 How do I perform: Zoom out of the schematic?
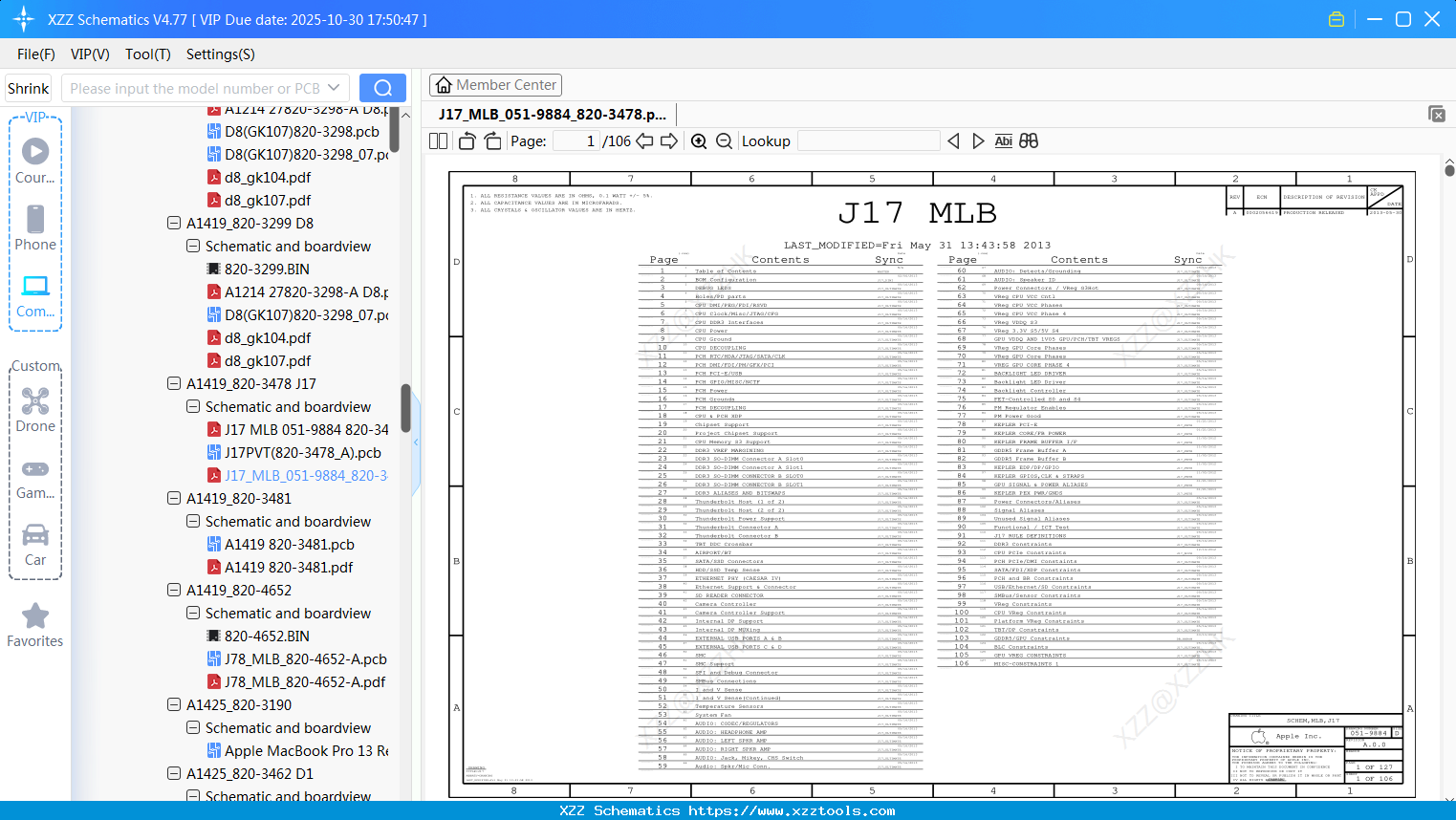(725, 141)
